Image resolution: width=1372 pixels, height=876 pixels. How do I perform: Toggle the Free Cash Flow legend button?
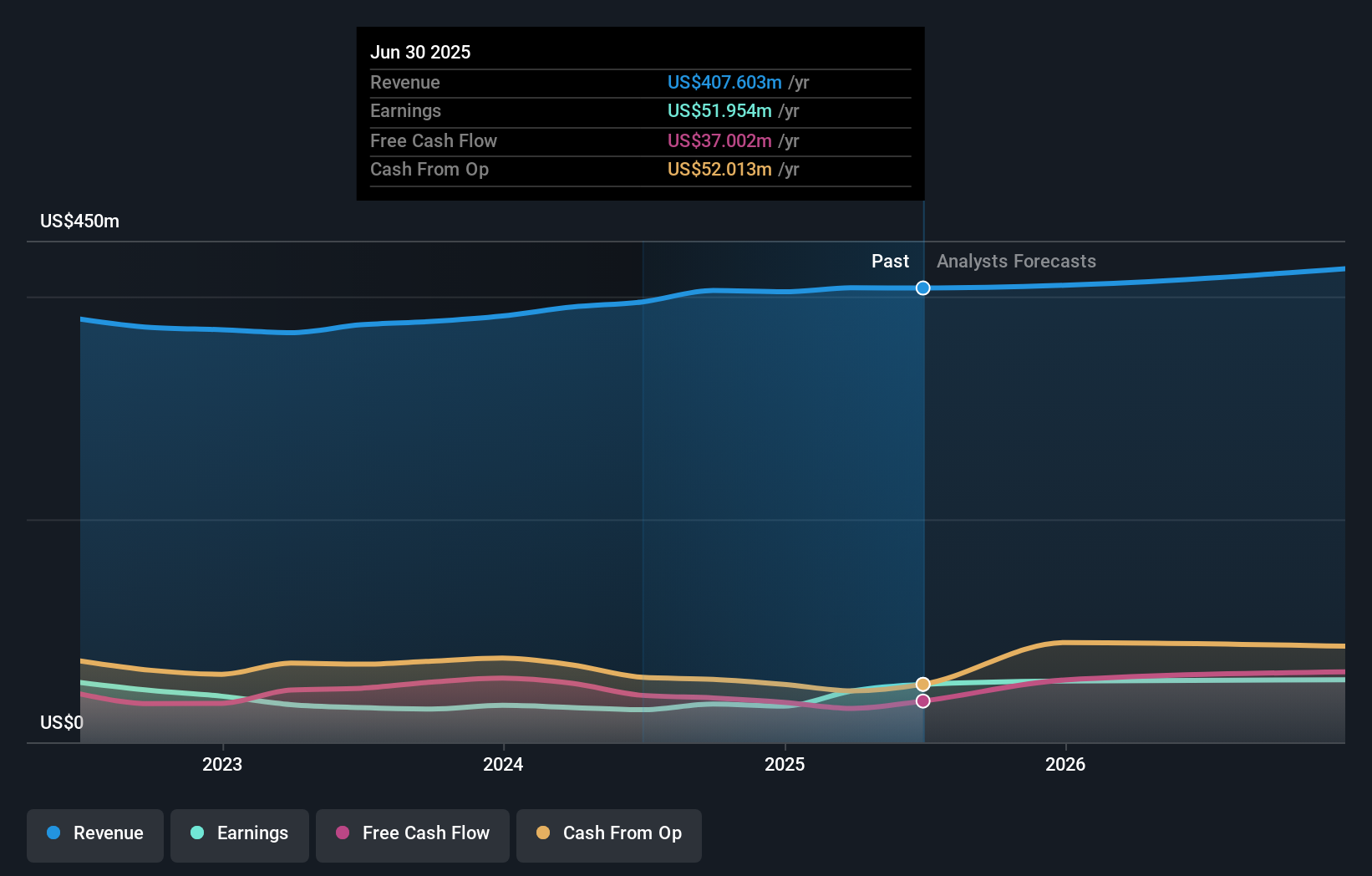point(413,835)
